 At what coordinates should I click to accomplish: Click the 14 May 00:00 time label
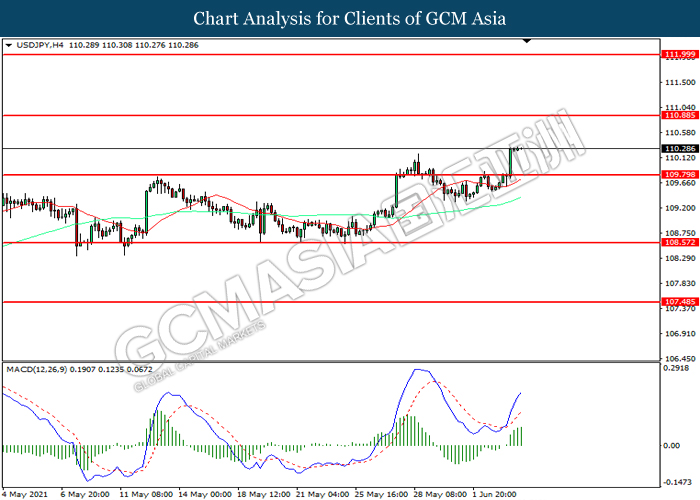205,494
